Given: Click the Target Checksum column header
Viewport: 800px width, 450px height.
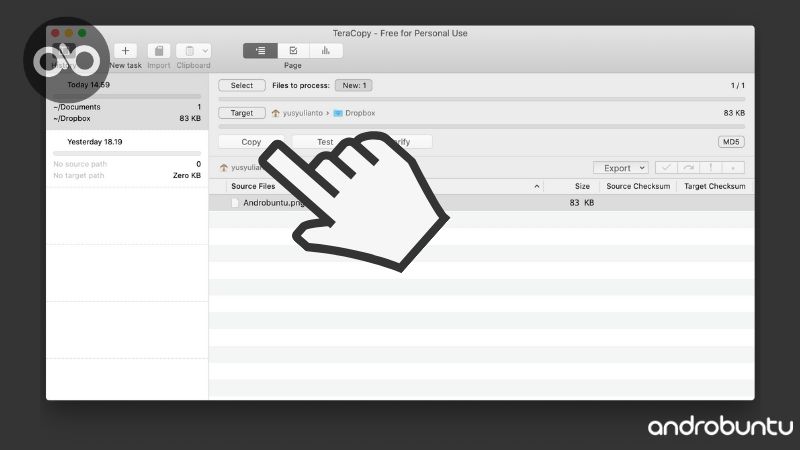Looking at the screenshot, I should point(714,186).
